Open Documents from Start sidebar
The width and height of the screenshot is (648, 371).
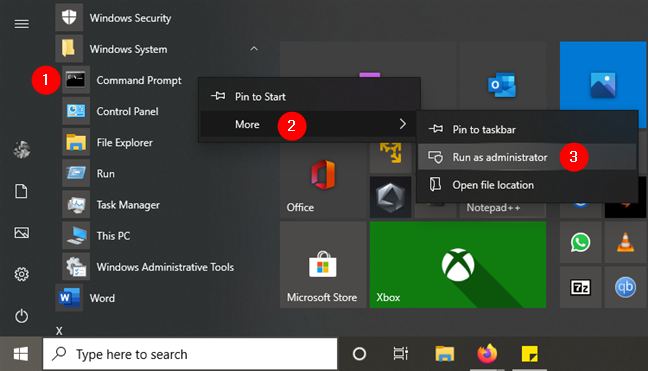pyautogui.click(x=21, y=191)
